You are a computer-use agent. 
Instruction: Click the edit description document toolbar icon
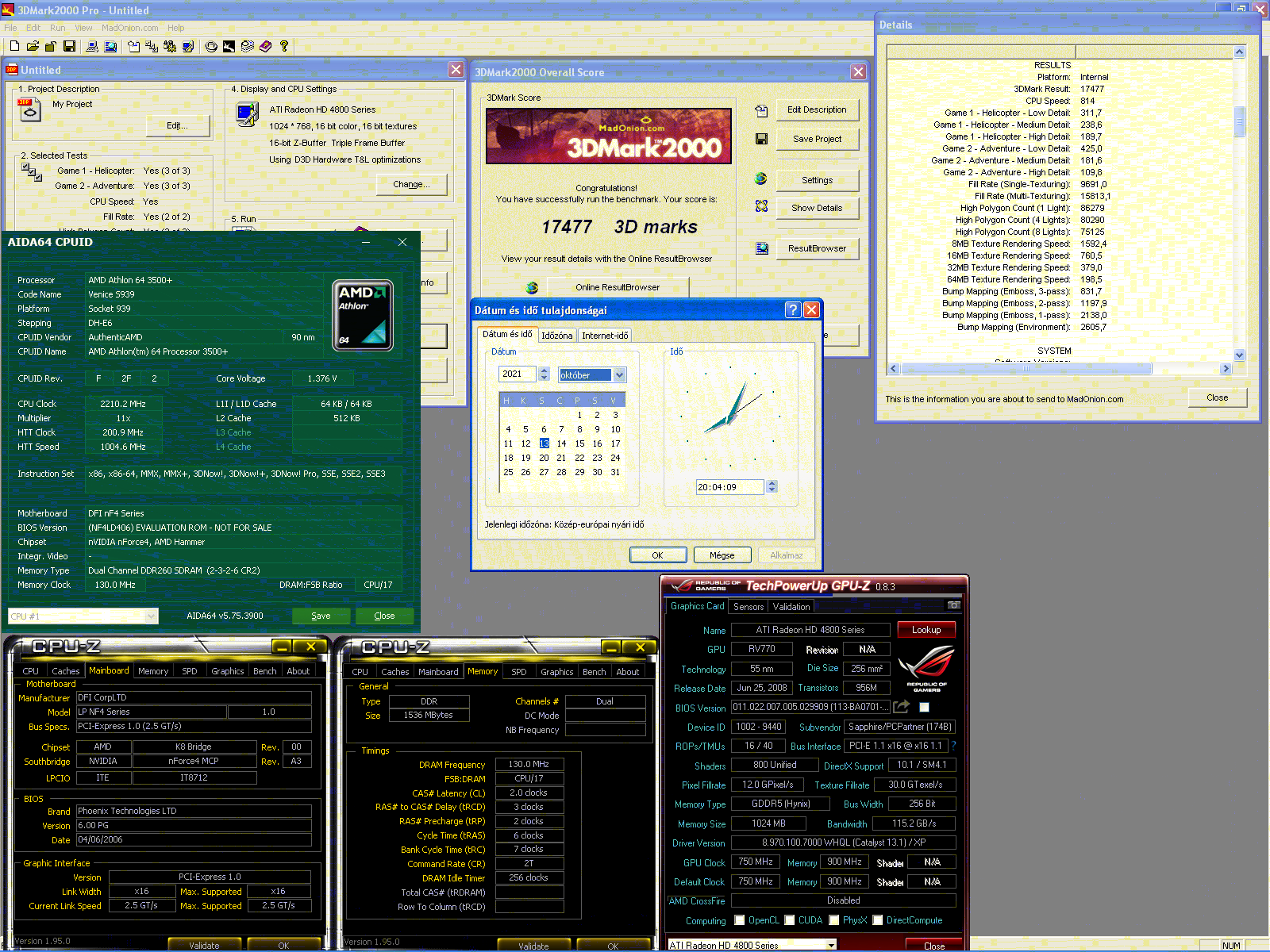133,47
